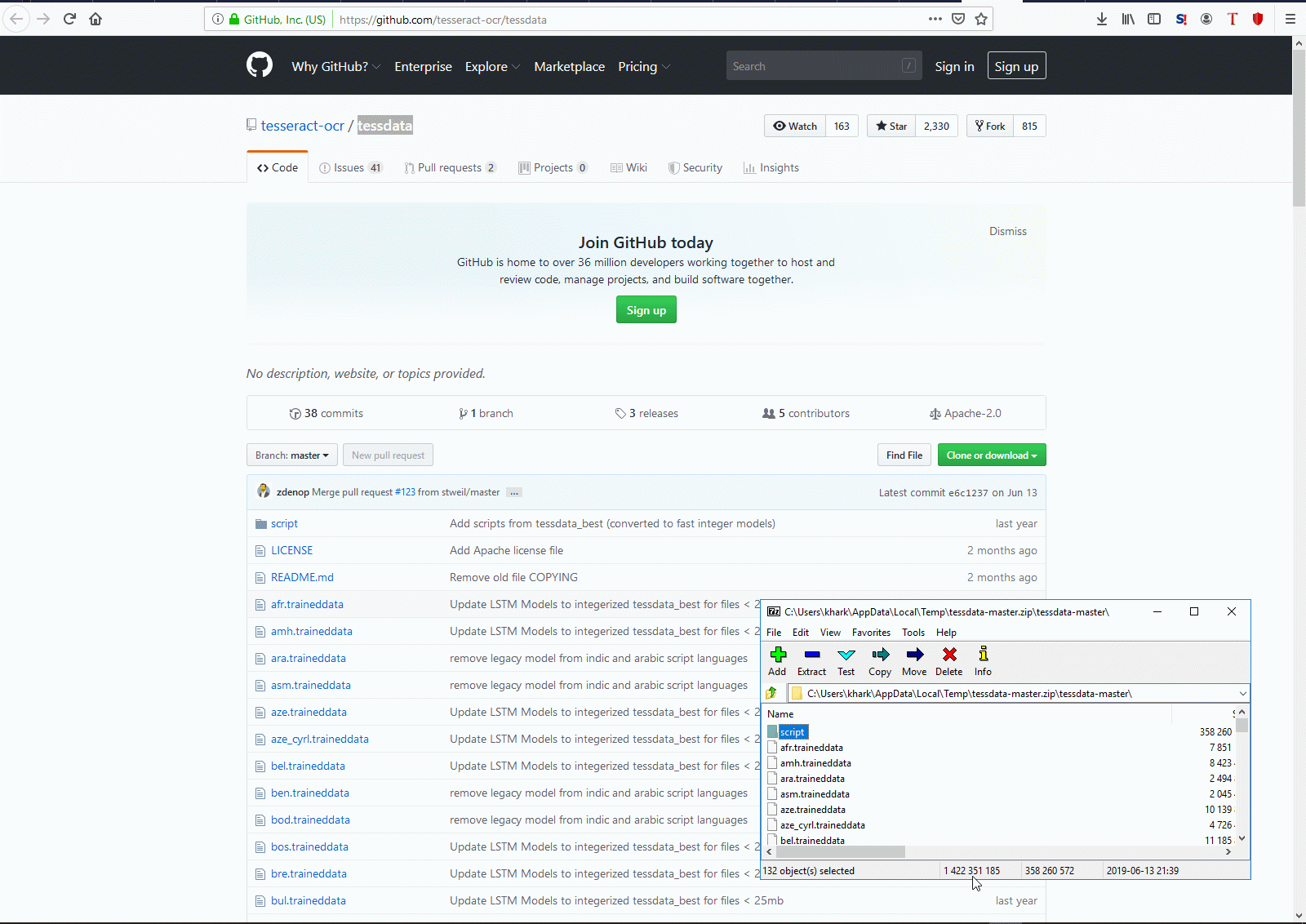
Task: Select aze_cyrl.traineddata in the 7-Zip list
Action: coord(823,825)
